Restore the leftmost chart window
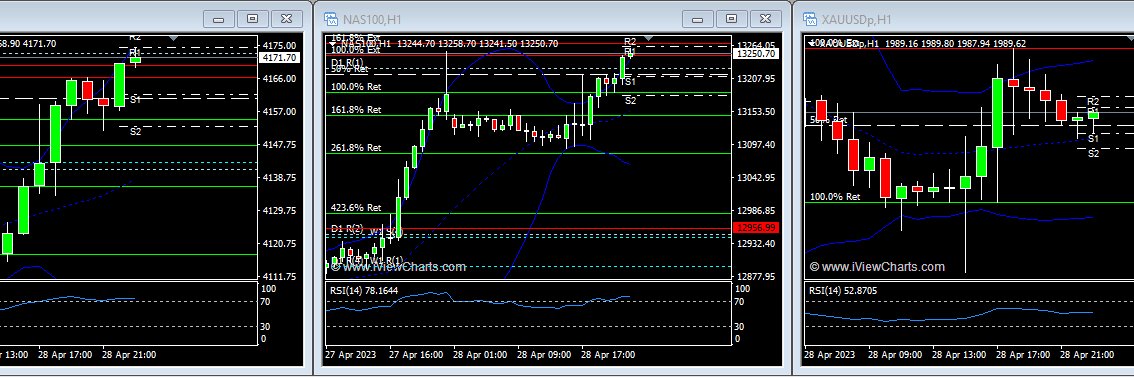 coord(252,19)
